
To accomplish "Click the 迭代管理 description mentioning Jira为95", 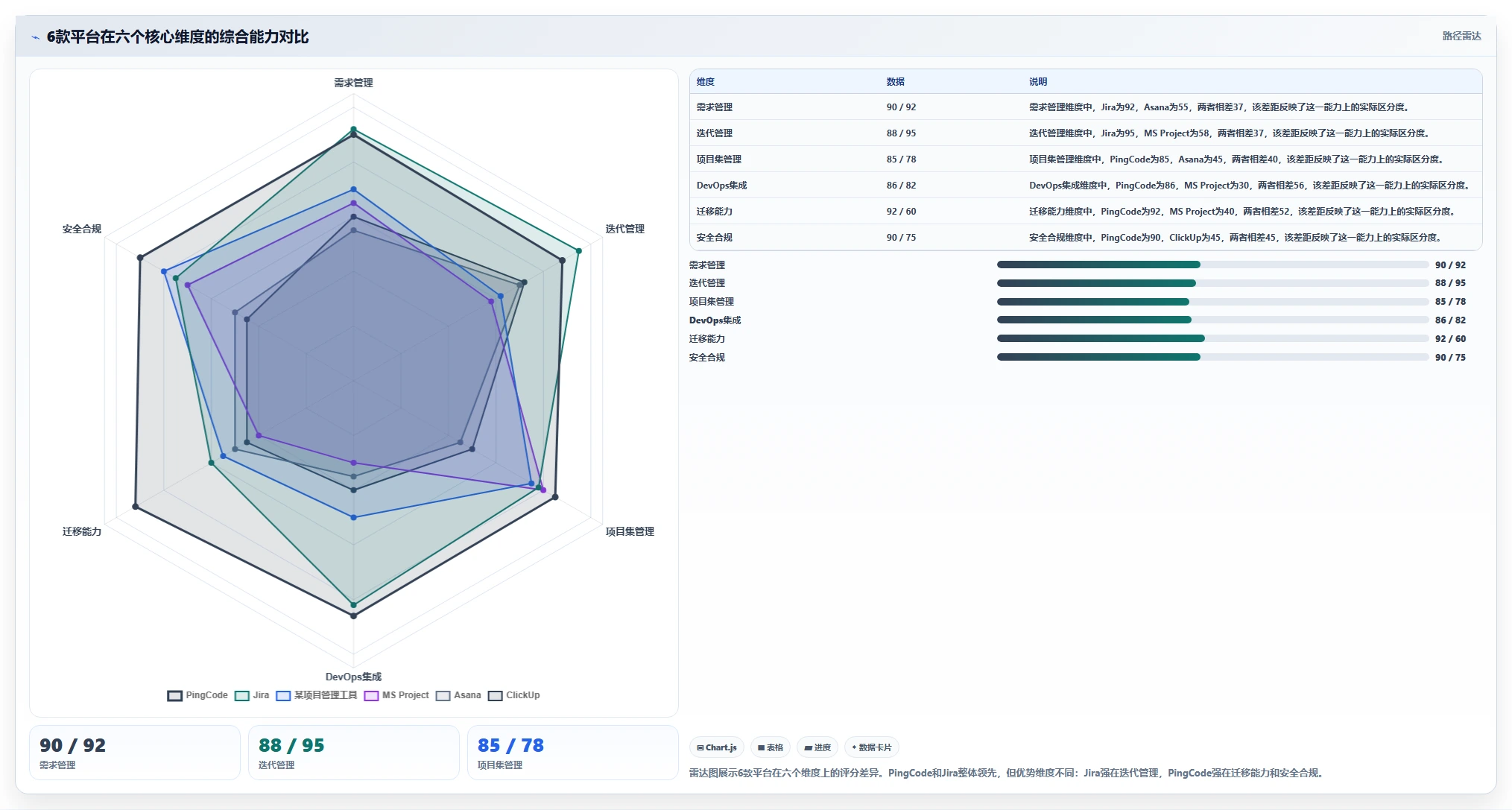I will point(1230,133).
